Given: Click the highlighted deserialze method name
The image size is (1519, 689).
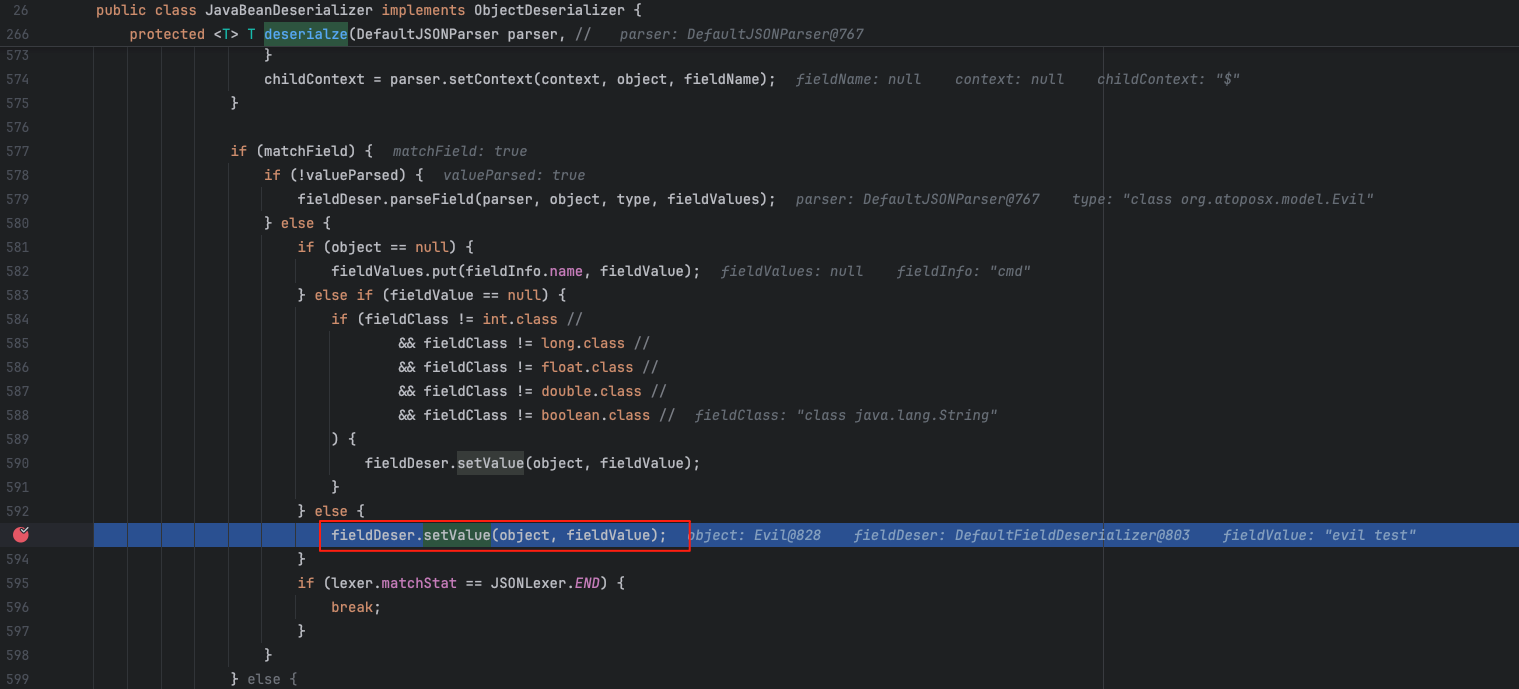Looking at the screenshot, I should pos(305,34).
